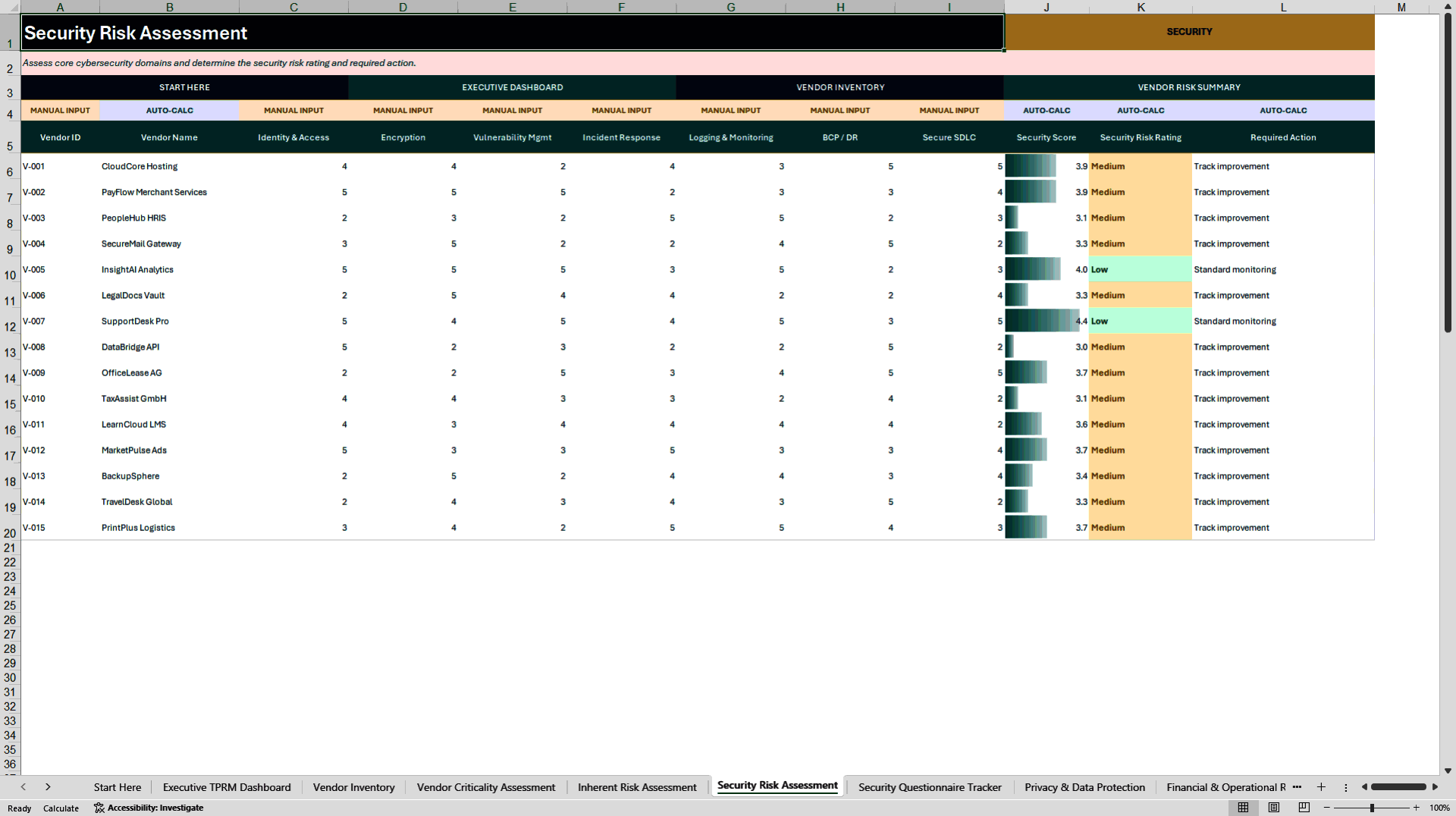Viewport: 1456px width, 816px height.
Task: Open the sheet tab options dots
Action: tap(1346, 787)
